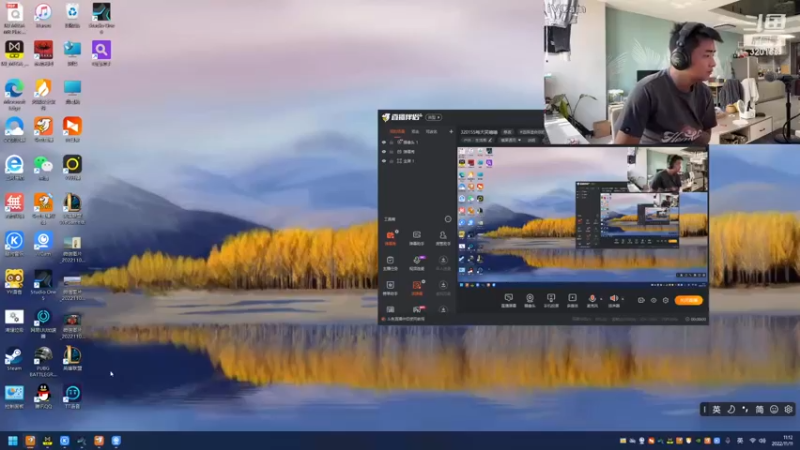Toggle the moon half-width mode in IME bar
The image size is (800, 450).
[x=731, y=409]
